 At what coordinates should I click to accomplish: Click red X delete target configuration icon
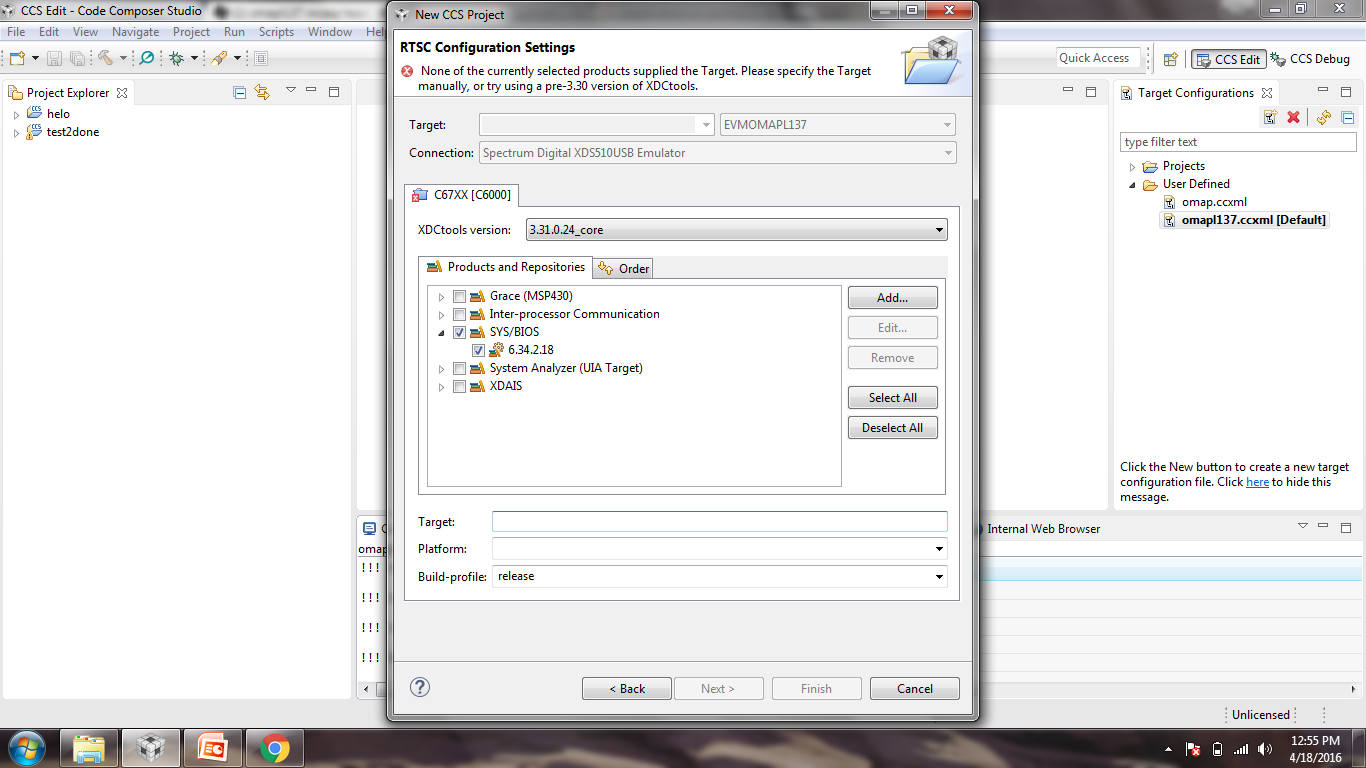coord(1293,117)
